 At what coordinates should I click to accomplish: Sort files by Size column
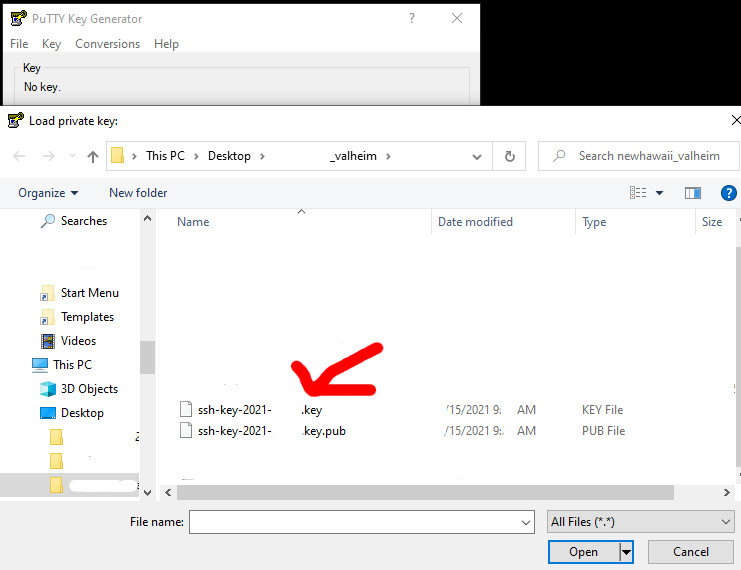712,222
